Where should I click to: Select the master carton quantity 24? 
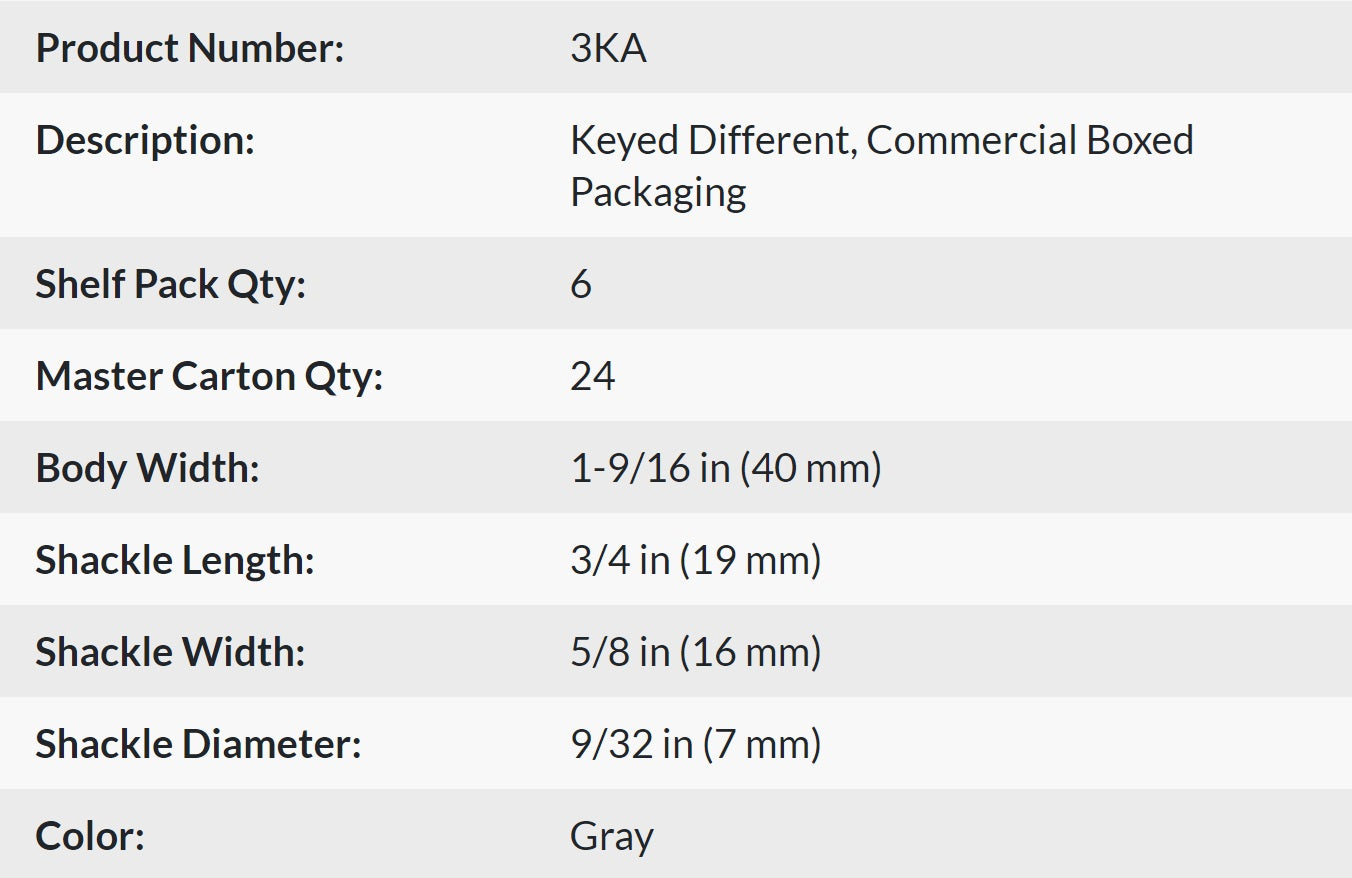click(x=592, y=376)
